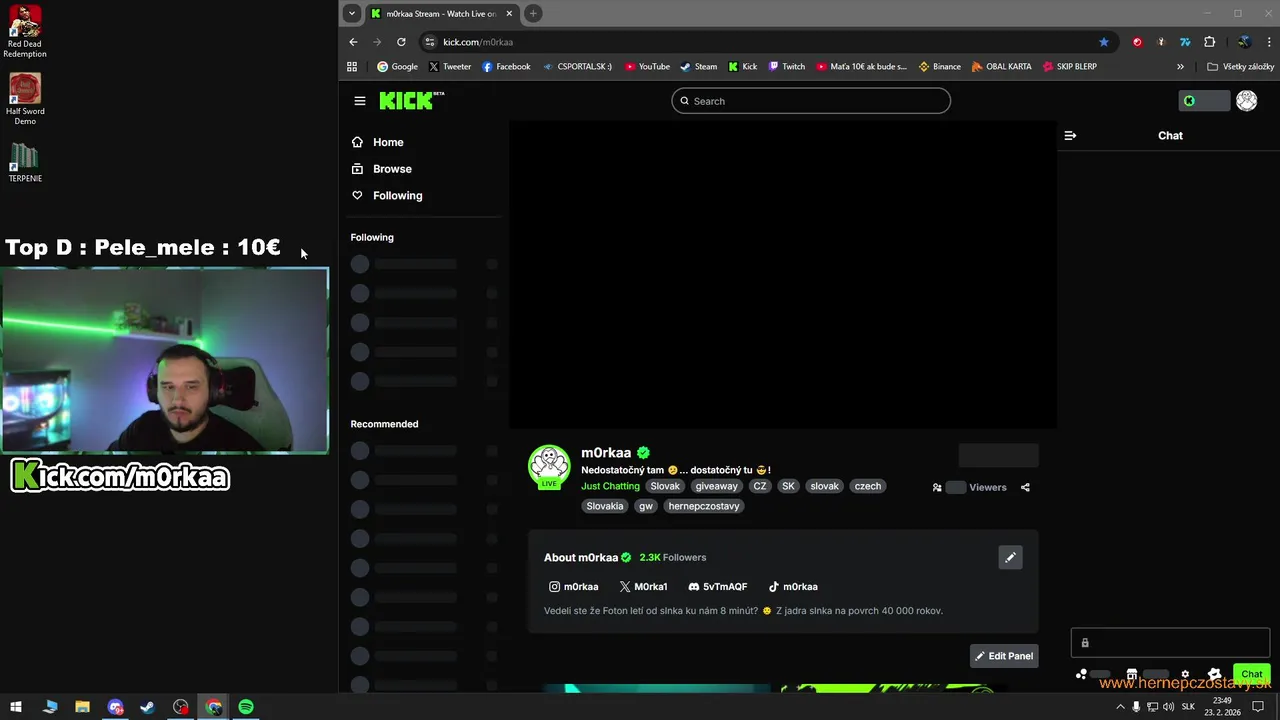The image size is (1280, 720).
Task: Open chat settings gear icon
Action: point(1185,675)
